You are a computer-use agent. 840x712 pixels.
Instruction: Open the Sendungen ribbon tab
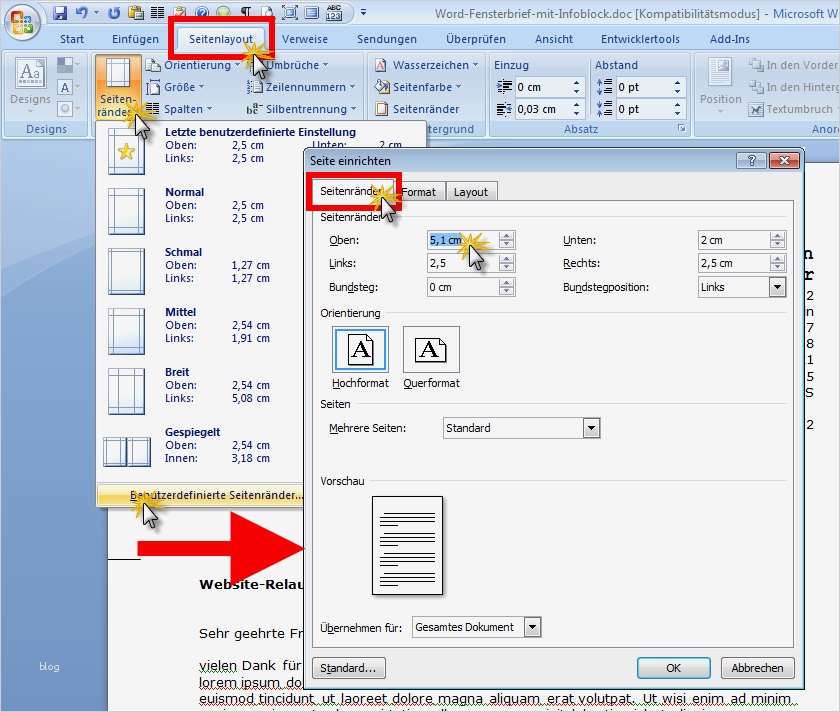pyautogui.click(x=387, y=39)
